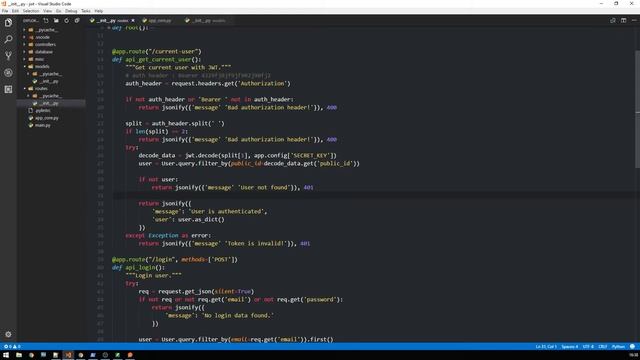Expand the top __pycache__ folder
This screenshot has width=640, height=360.
(43, 30)
